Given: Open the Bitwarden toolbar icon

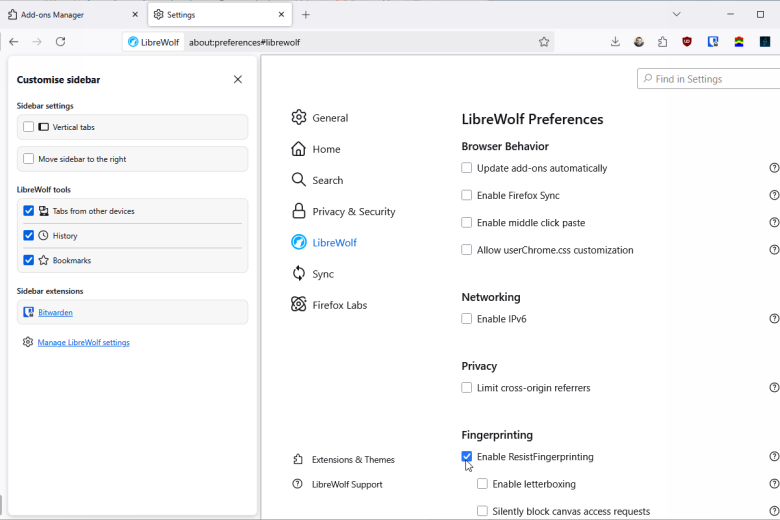Looking at the screenshot, I should (713, 42).
